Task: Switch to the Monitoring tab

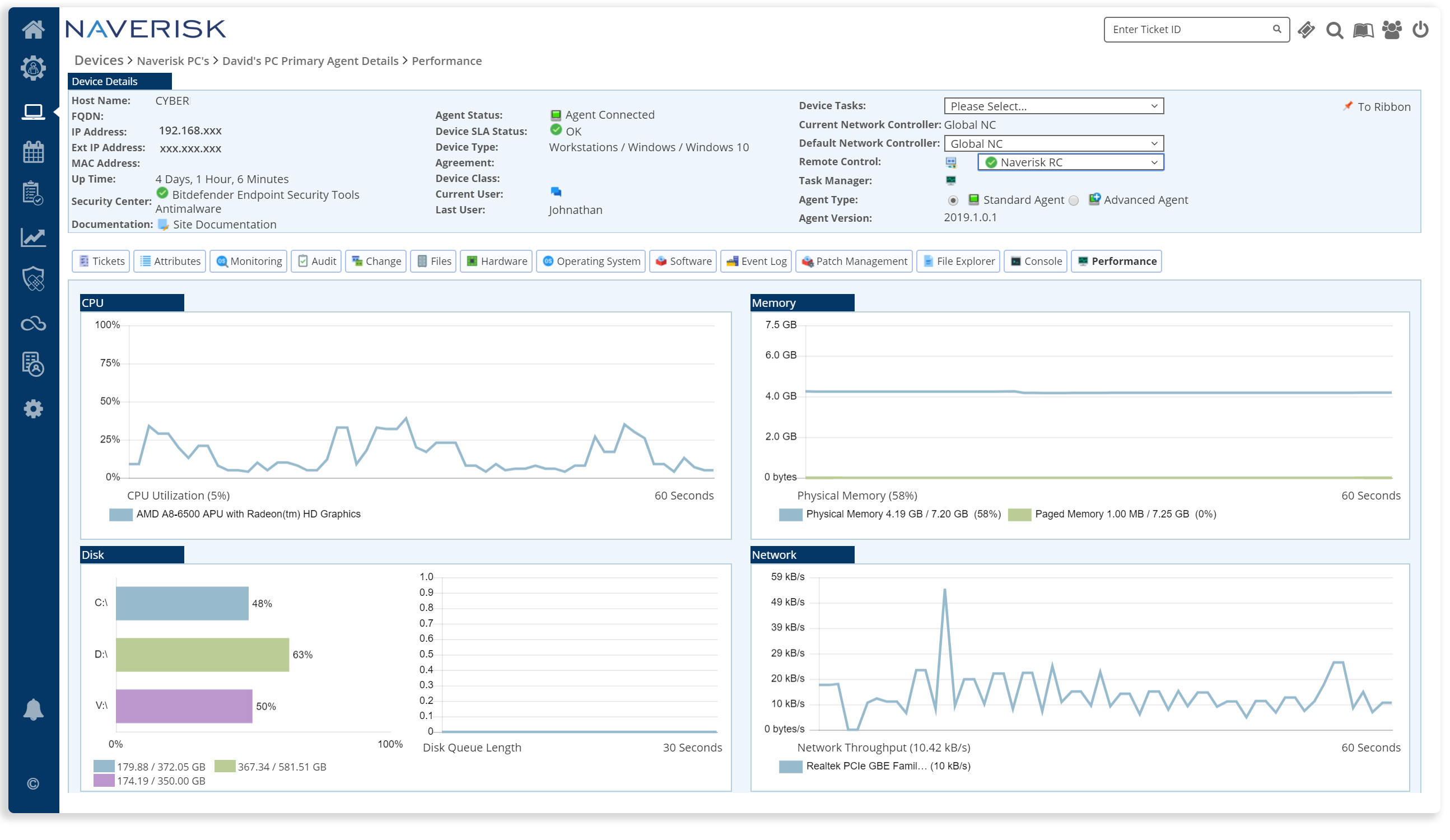Action: pyautogui.click(x=249, y=261)
